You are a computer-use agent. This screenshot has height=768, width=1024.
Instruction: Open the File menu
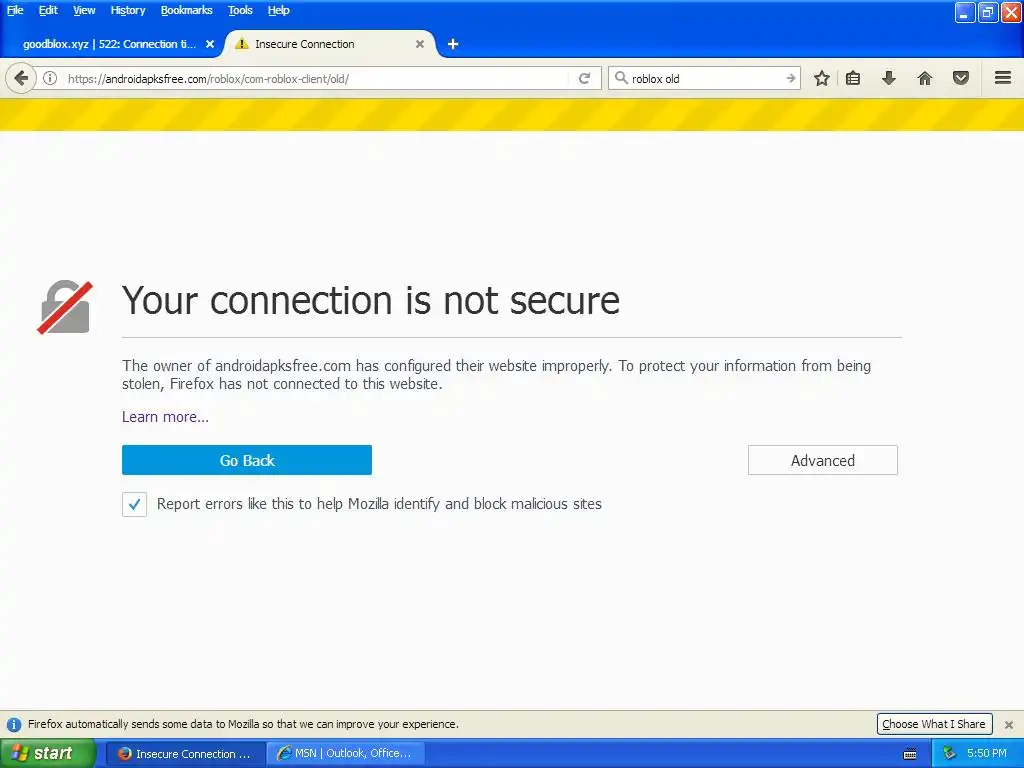(x=15, y=10)
